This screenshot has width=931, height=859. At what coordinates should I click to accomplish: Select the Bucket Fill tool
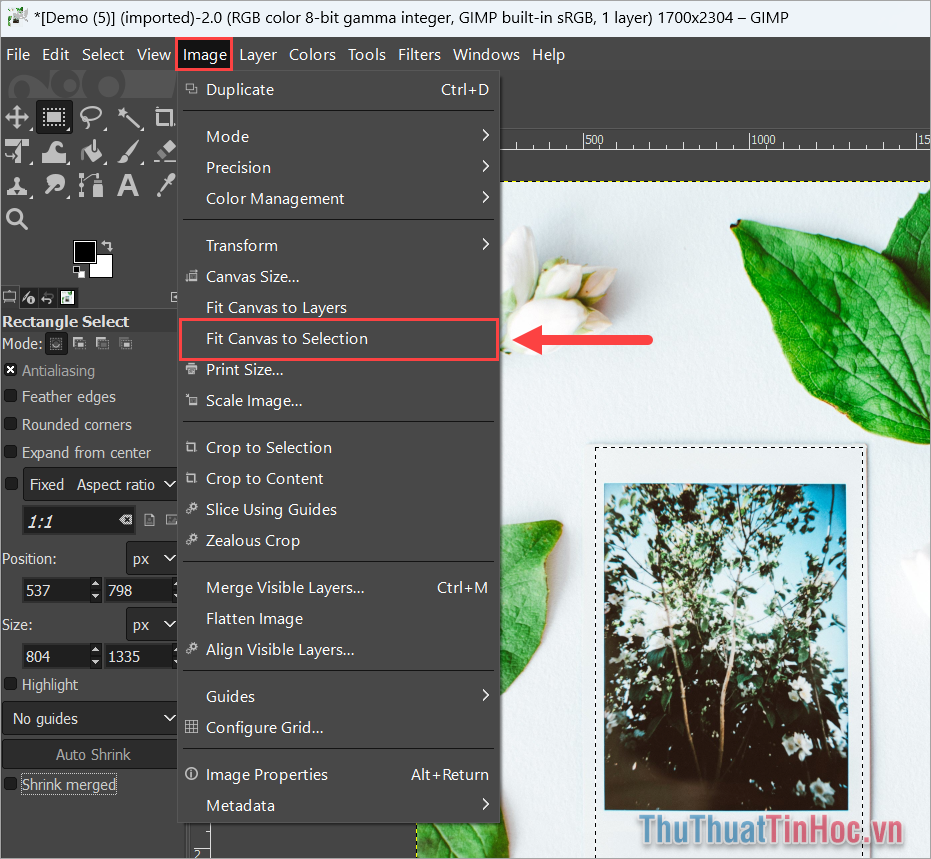[x=91, y=151]
